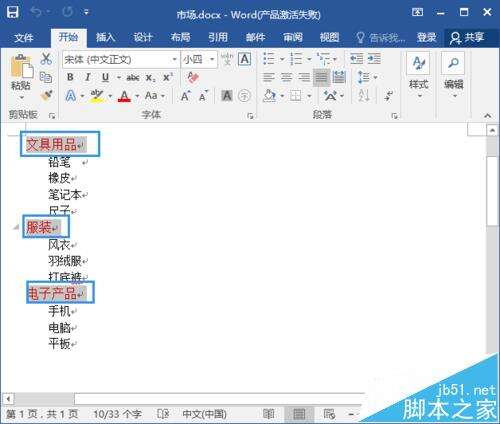Decrease paragraph indent
This screenshot has height=424, width=500.
point(356,59)
